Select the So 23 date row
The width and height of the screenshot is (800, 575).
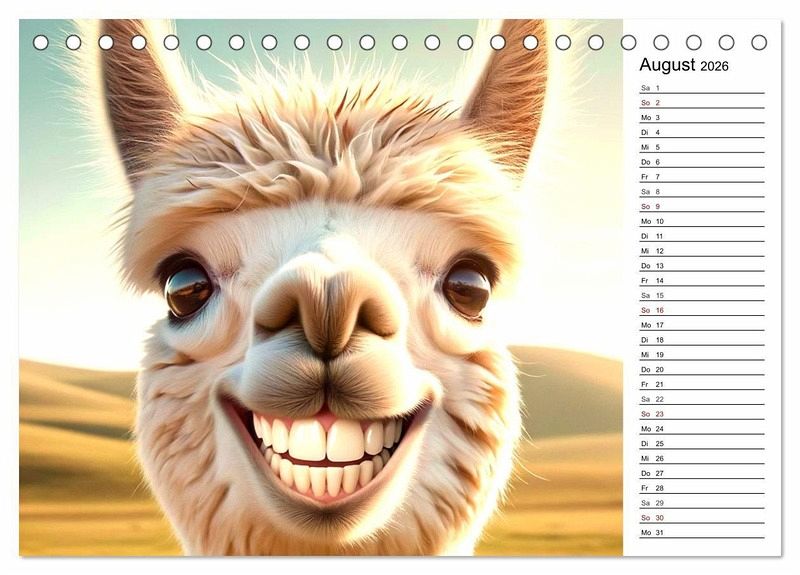(701, 414)
